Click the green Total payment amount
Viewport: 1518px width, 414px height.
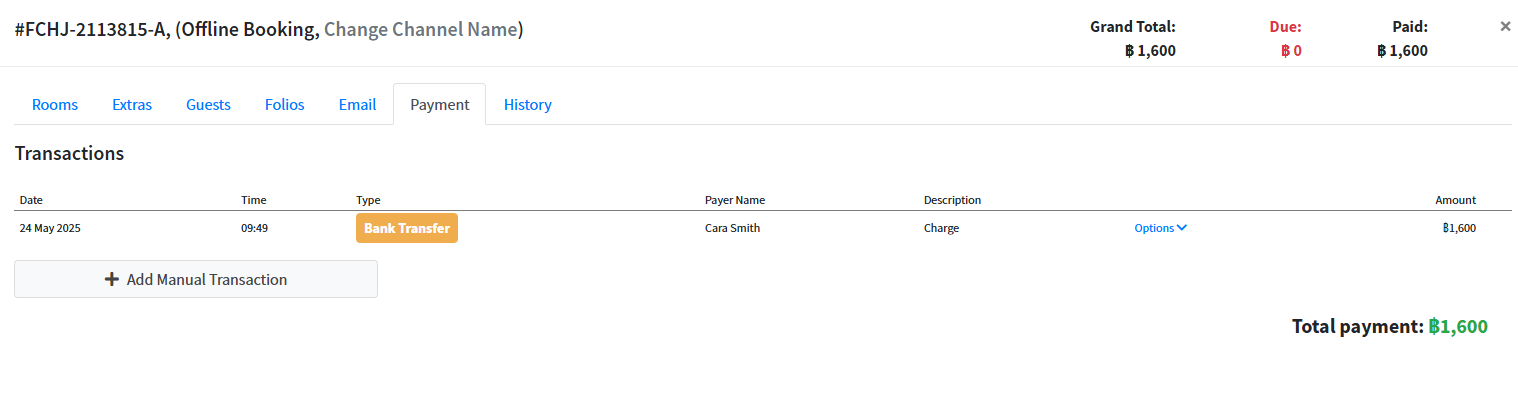tap(1458, 327)
